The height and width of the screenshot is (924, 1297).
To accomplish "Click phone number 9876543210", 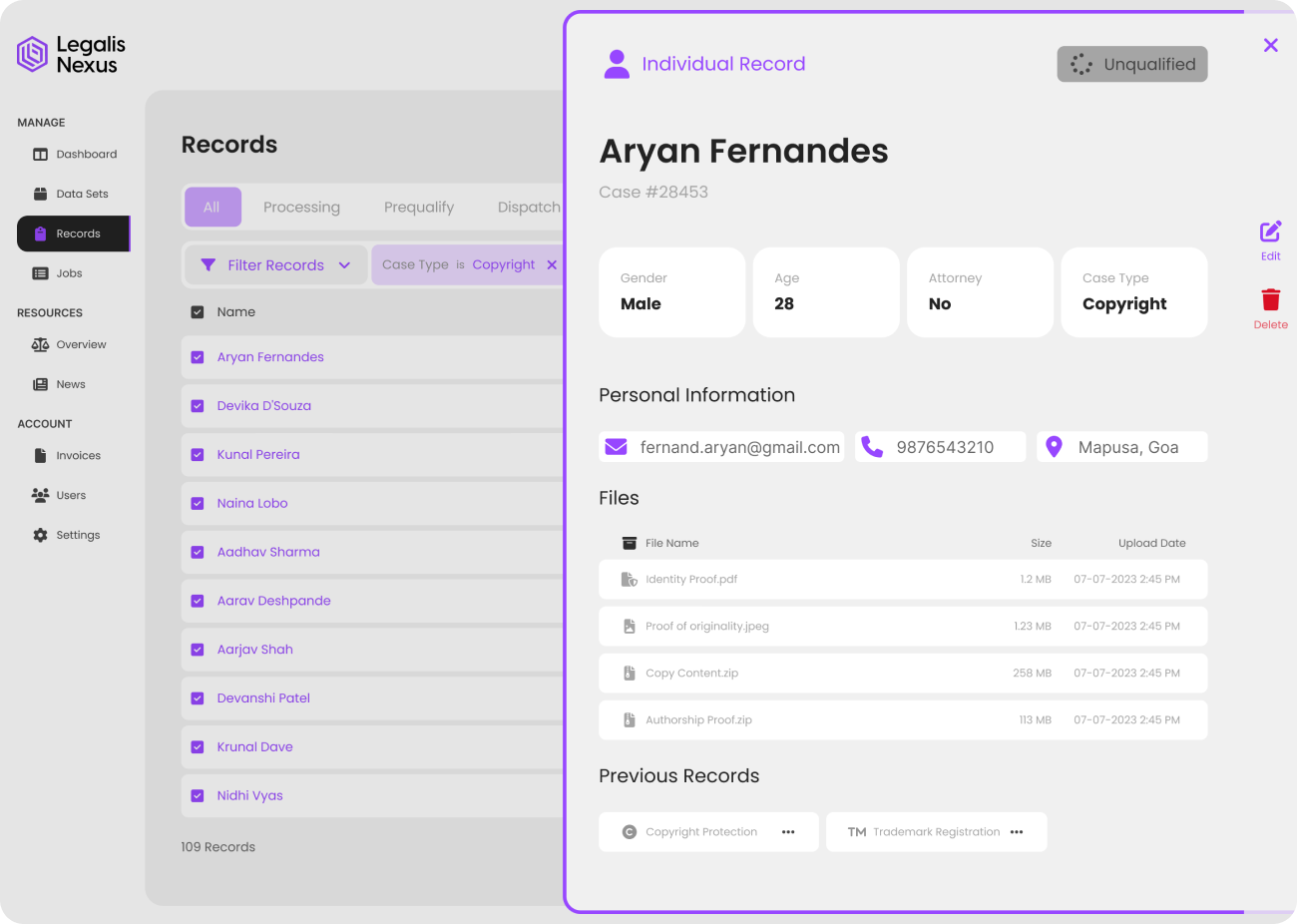I will pos(945,448).
